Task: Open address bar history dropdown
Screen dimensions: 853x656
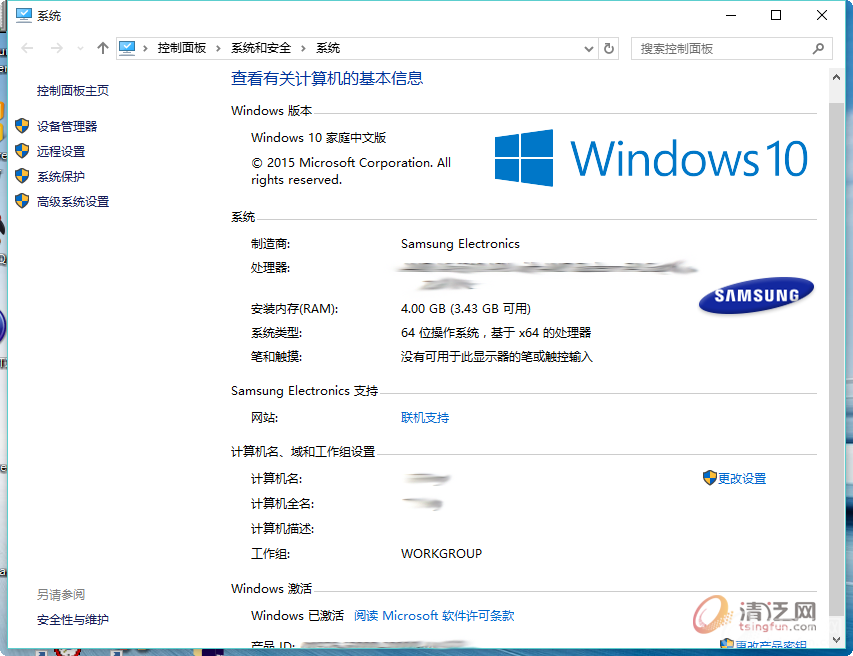Action: click(x=589, y=49)
